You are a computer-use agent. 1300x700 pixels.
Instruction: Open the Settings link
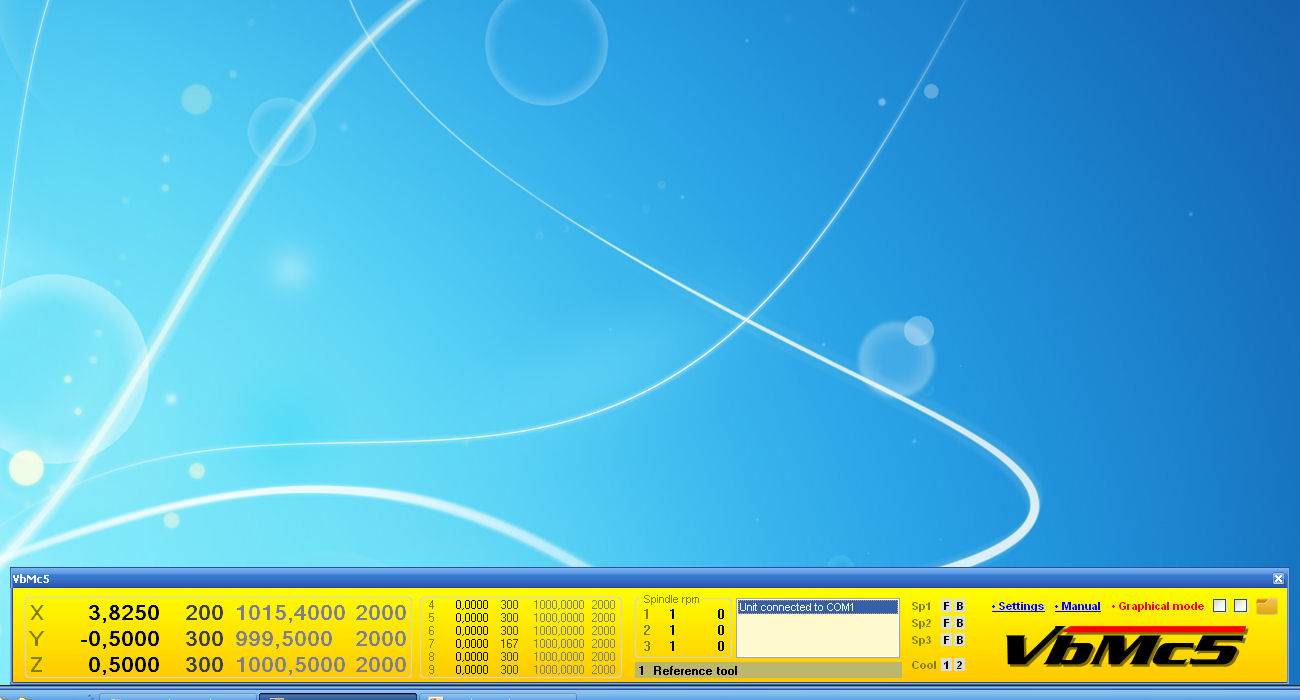coord(1019,606)
